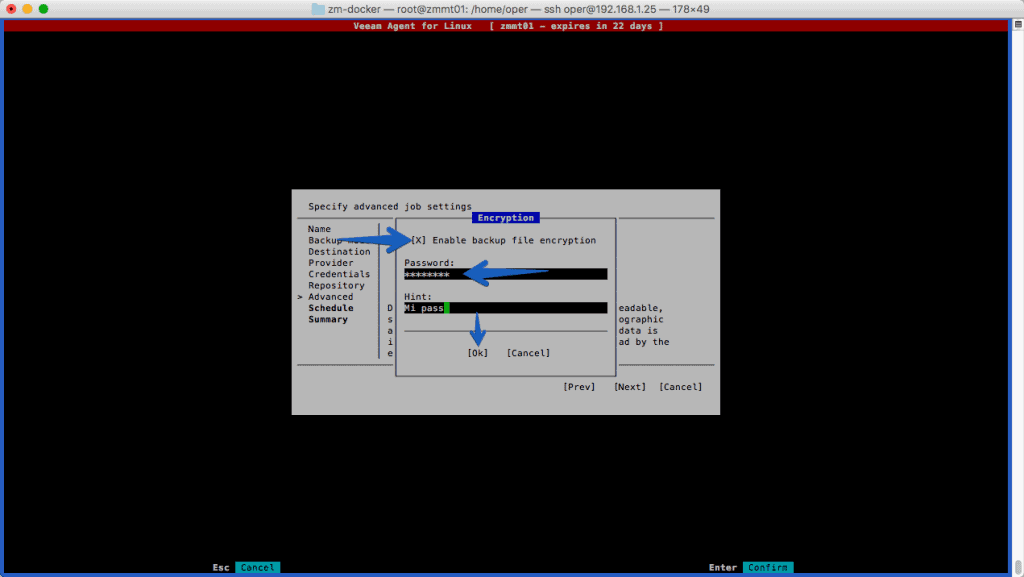Click the Esc Cancel hint at bottom
The width and height of the screenshot is (1024, 577).
click(246, 568)
